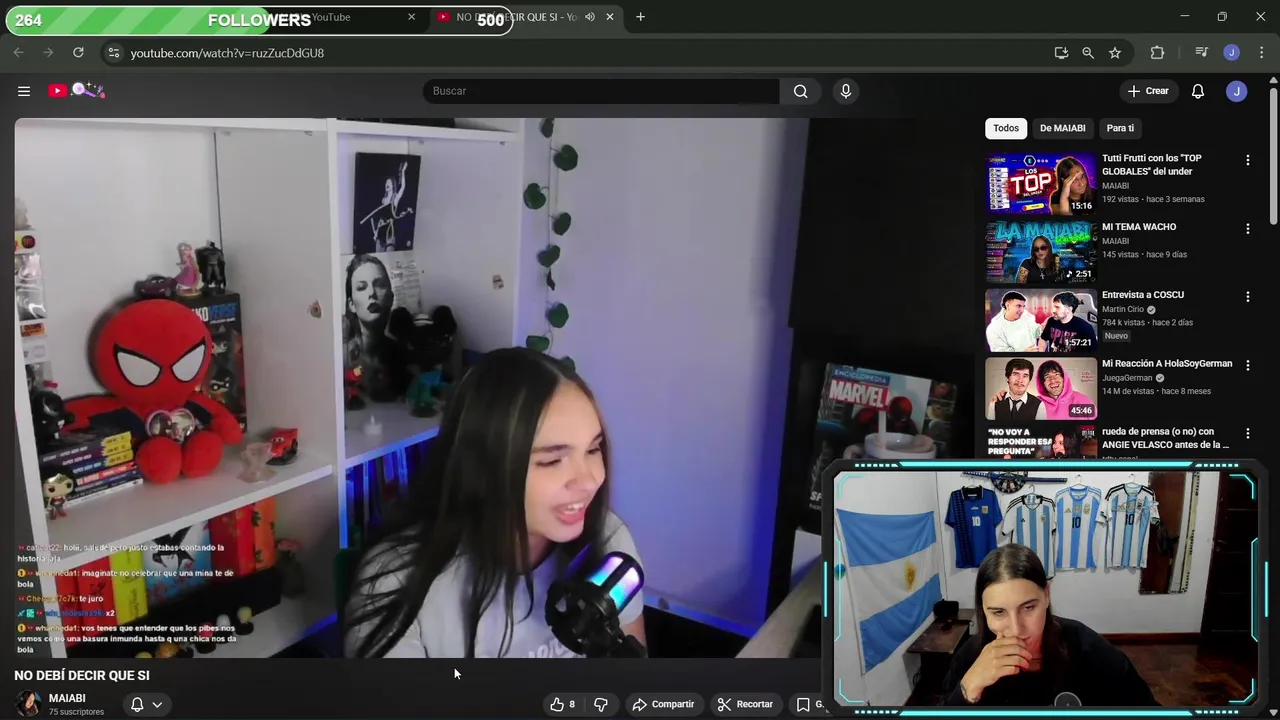Open options menu for HolaSoyGerman reaction video
Image resolution: width=1280 pixels, height=720 pixels.
point(1247,366)
